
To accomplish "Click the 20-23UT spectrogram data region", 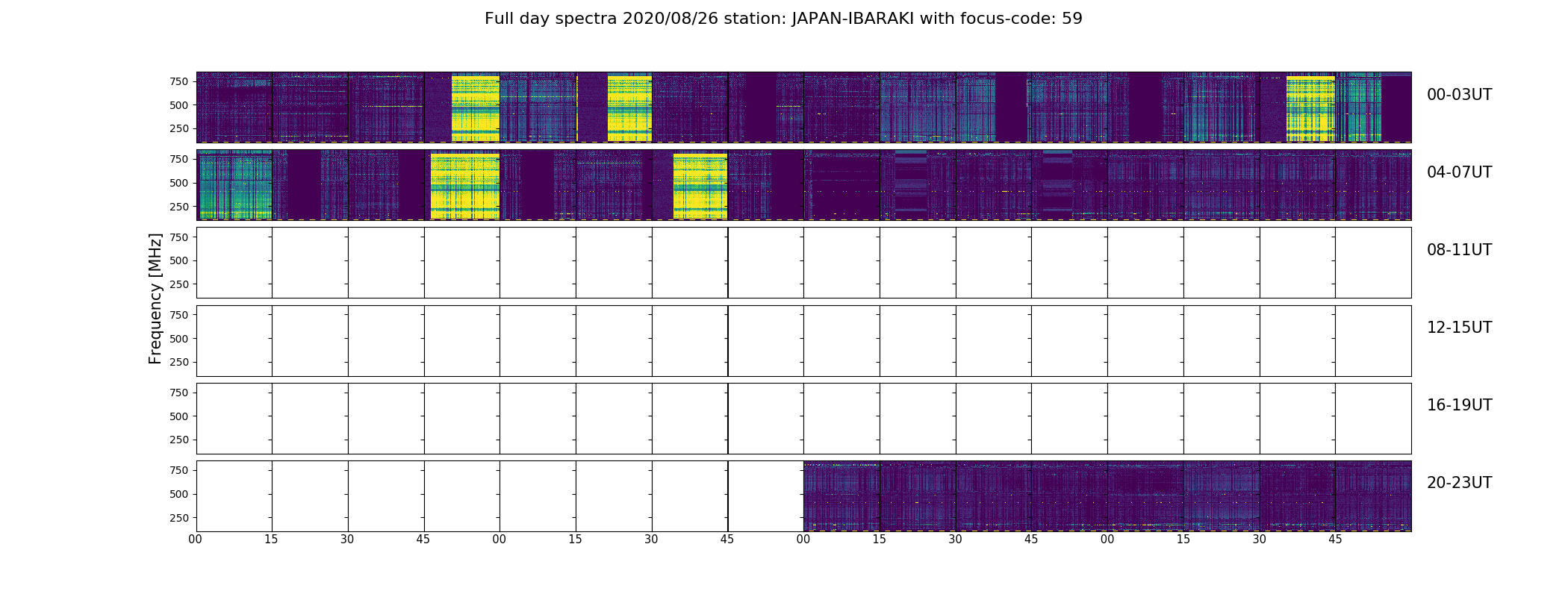I will 1107,496.
